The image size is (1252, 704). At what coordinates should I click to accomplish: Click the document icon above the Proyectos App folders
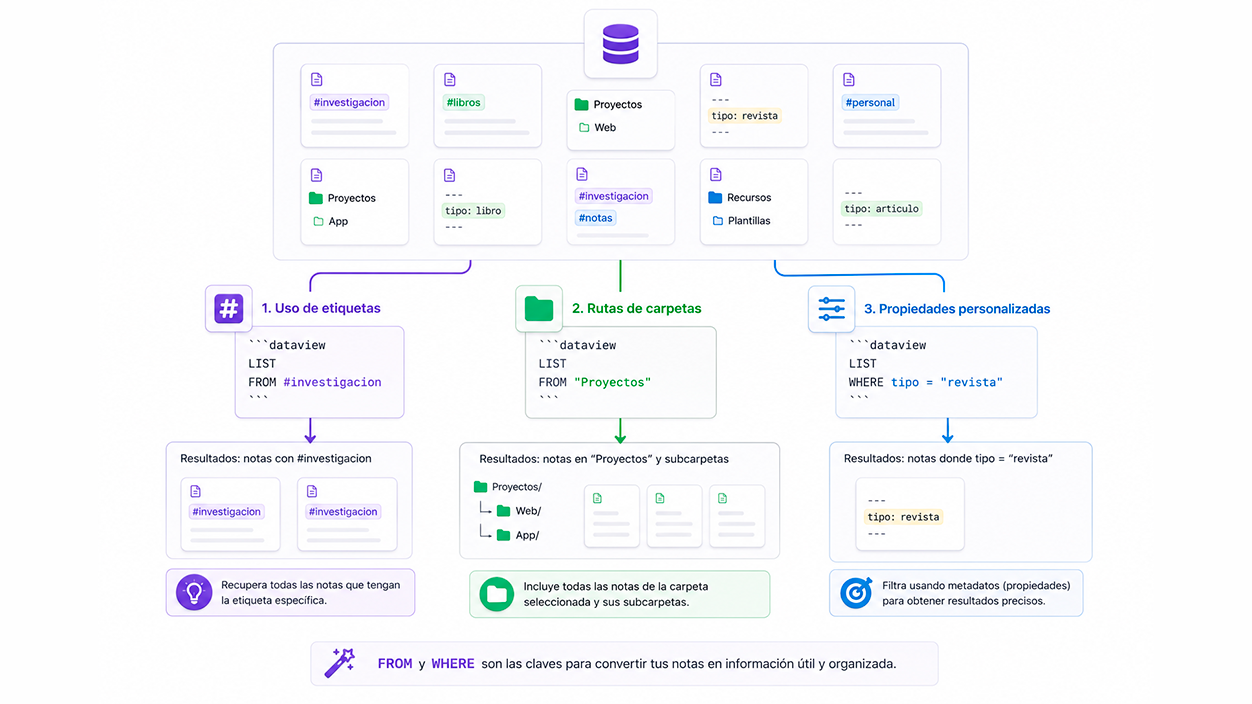point(317,175)
